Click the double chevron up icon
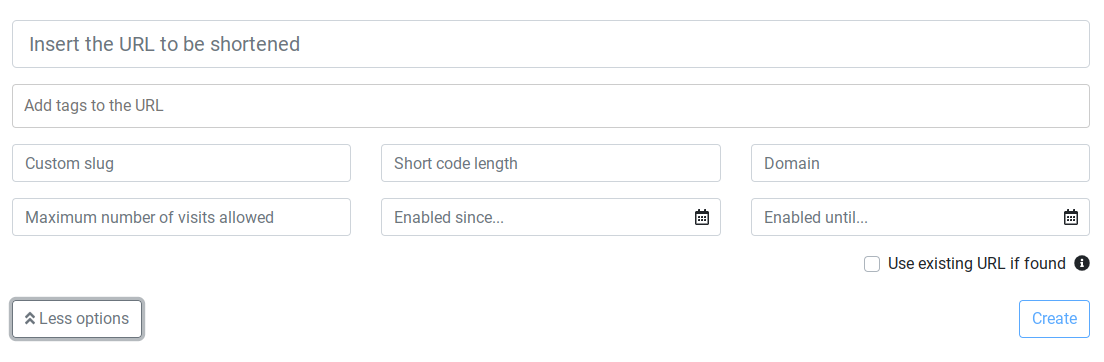This screenshot has height=362, width=1104. coord(30,319)
